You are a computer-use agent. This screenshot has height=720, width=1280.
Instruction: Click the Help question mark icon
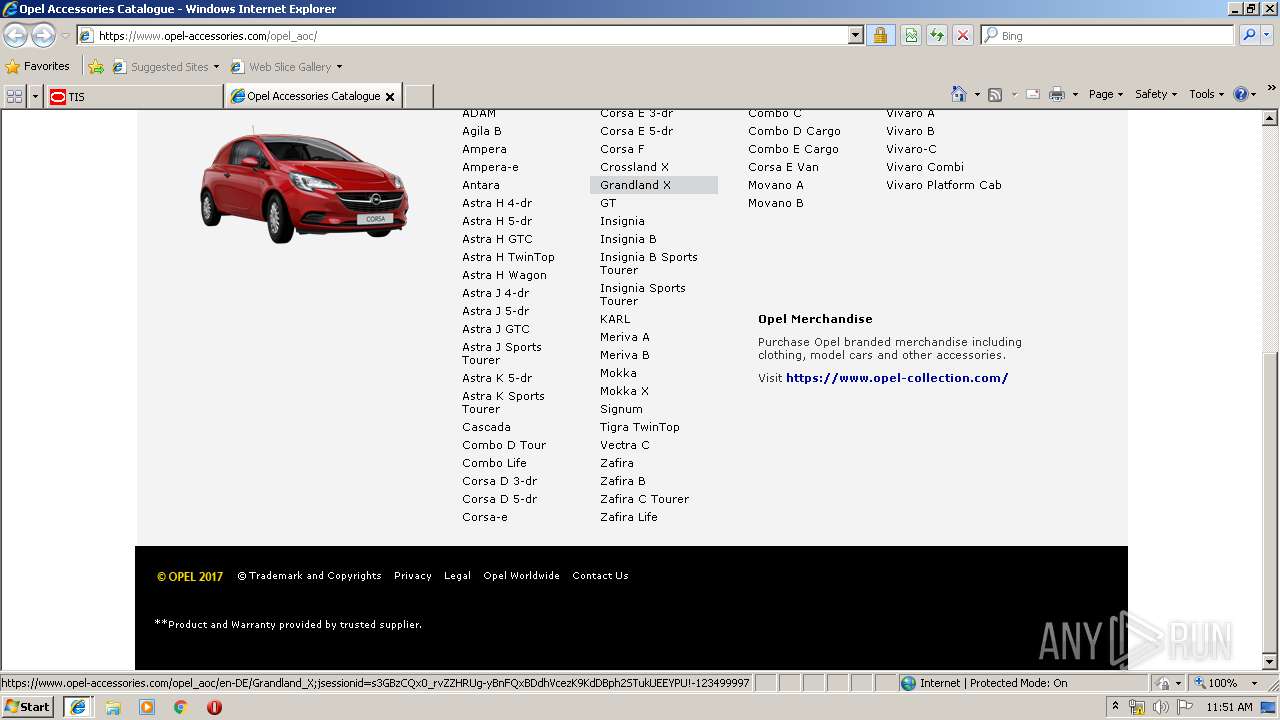point(1241,94)
